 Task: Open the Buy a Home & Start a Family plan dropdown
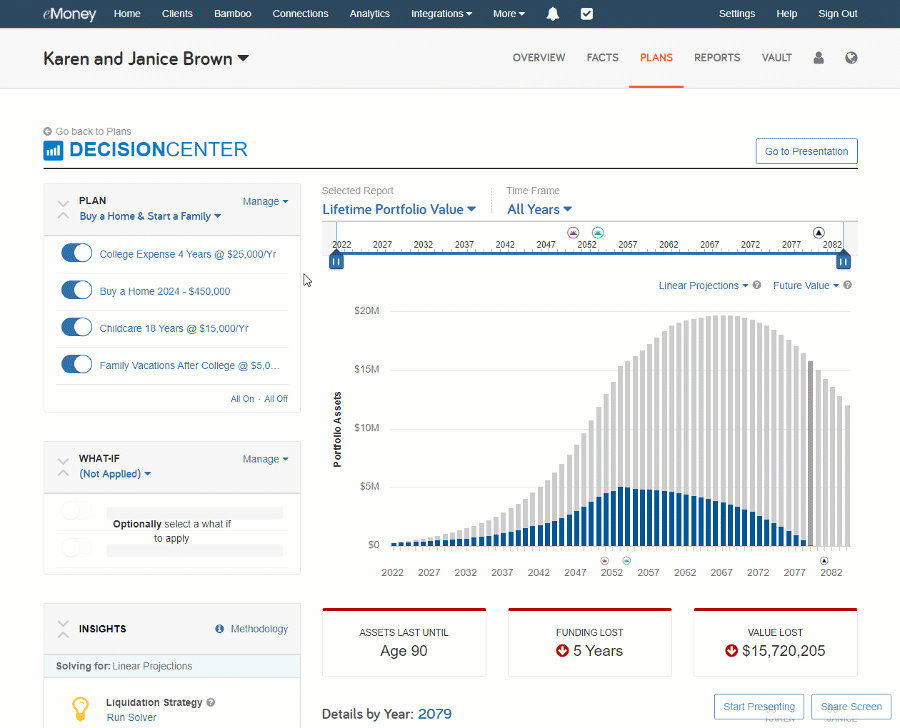tap(150, 216)
